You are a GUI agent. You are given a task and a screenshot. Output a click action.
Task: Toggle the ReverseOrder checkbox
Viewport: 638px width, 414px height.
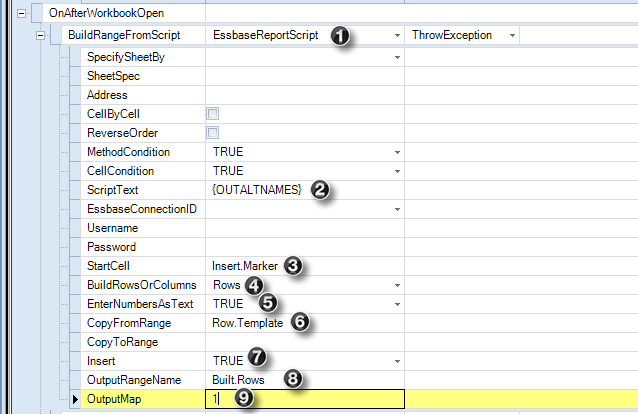(212, 133)
